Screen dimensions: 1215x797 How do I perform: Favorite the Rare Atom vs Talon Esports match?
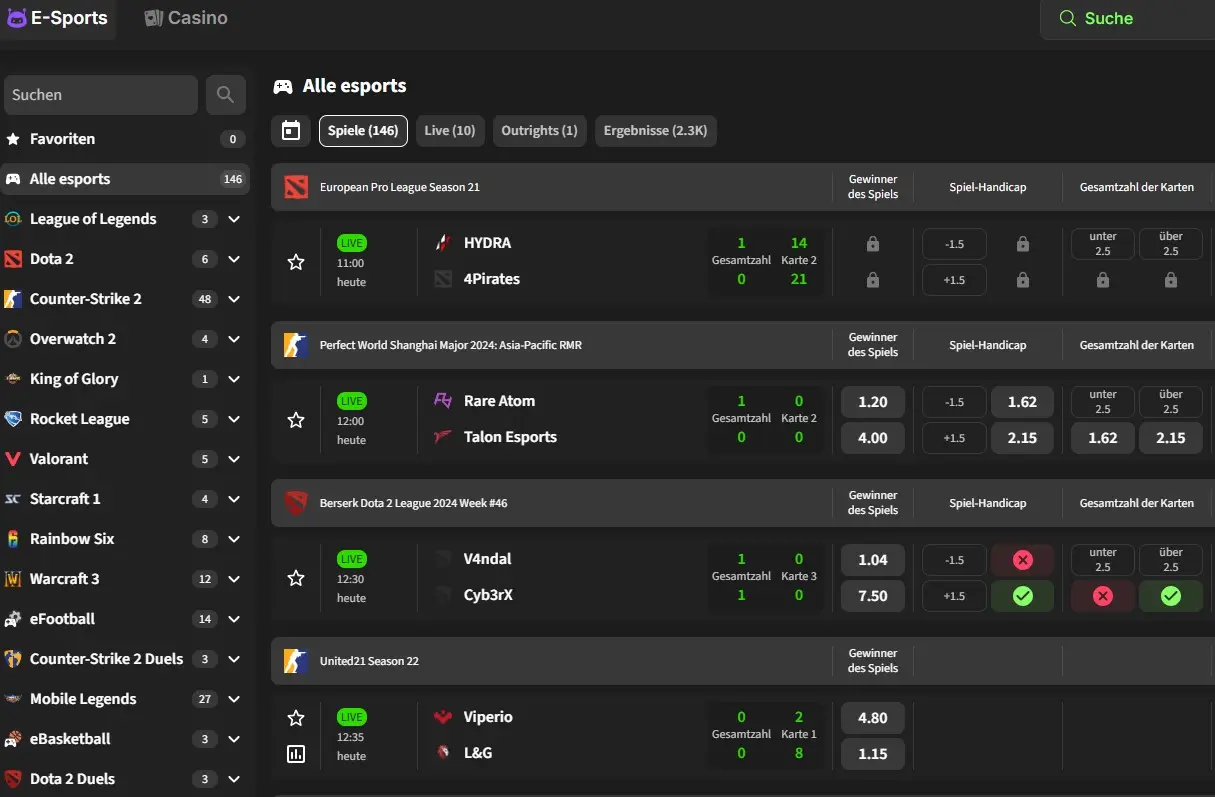pyautogui.click(x=296, y=420)
